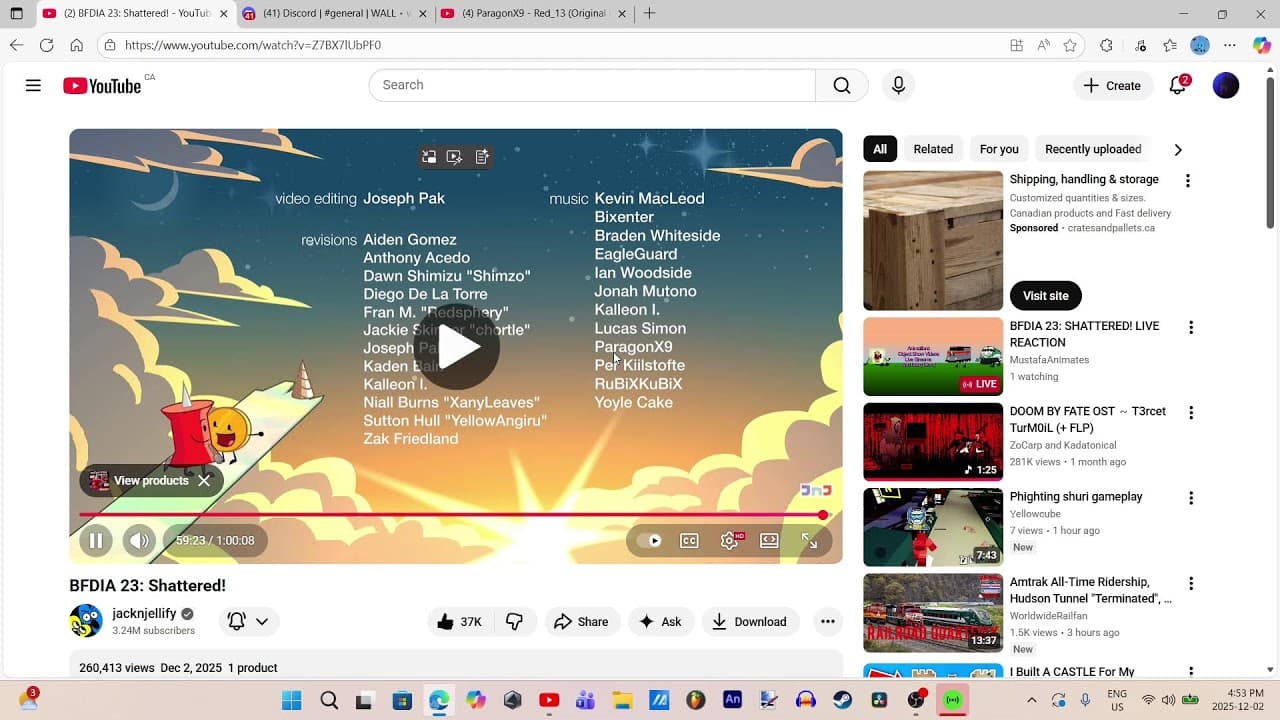
Task: Open the Read aloud icon
Action: [1043, 45]
